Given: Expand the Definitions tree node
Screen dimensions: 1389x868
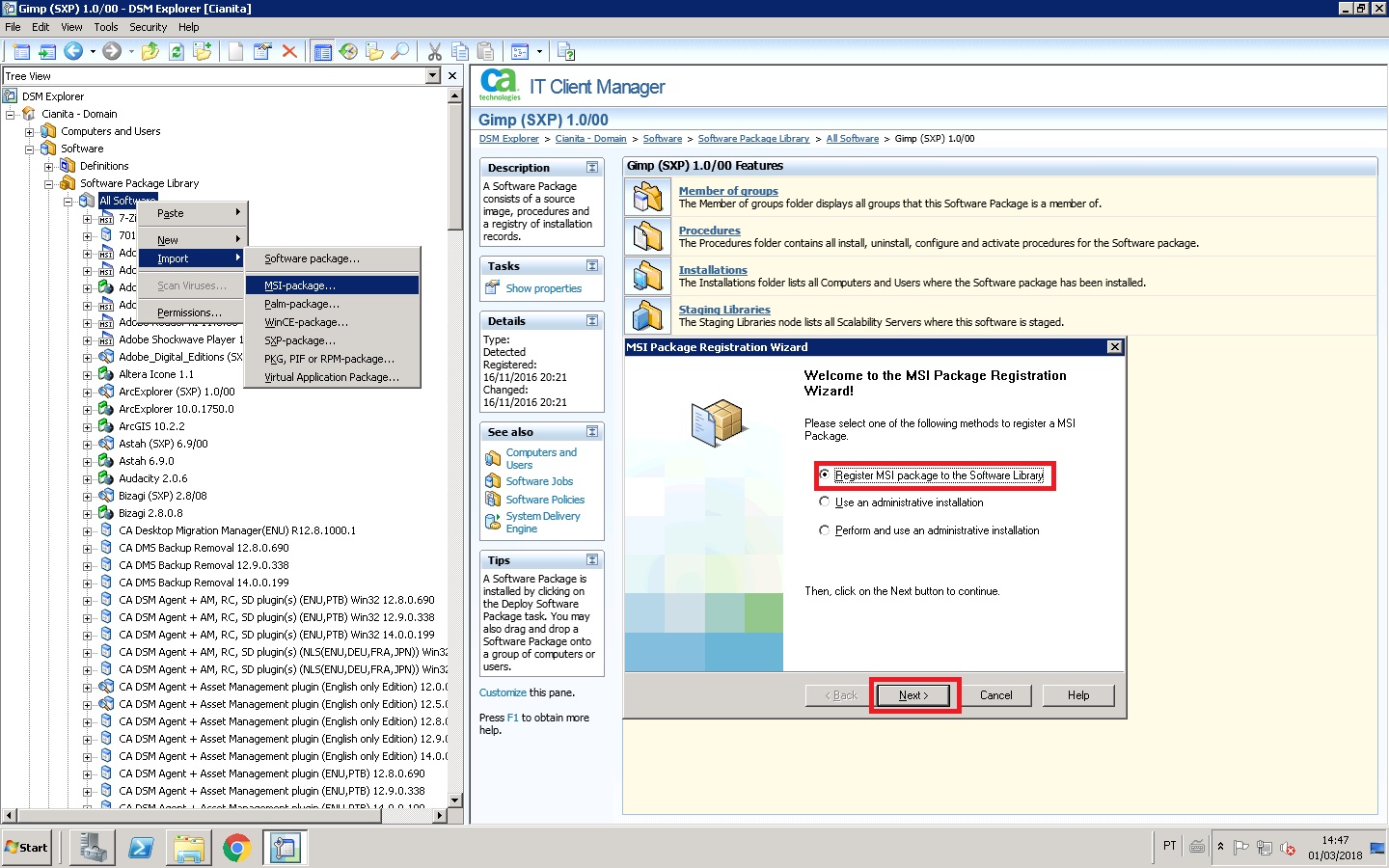Looking at the screenshot, I should point(48,167).
